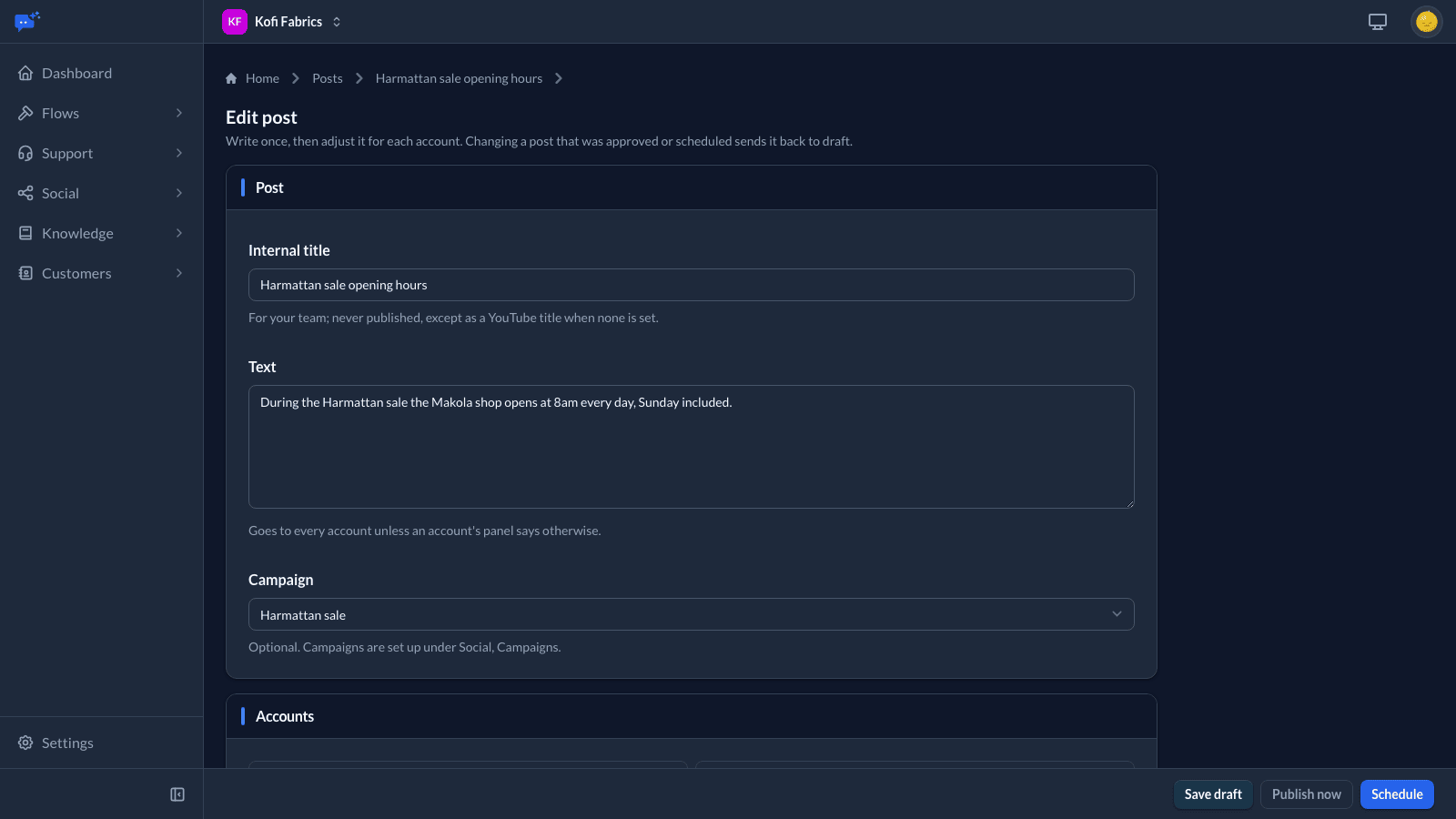Click the Schedule button

coord(1397,794)
